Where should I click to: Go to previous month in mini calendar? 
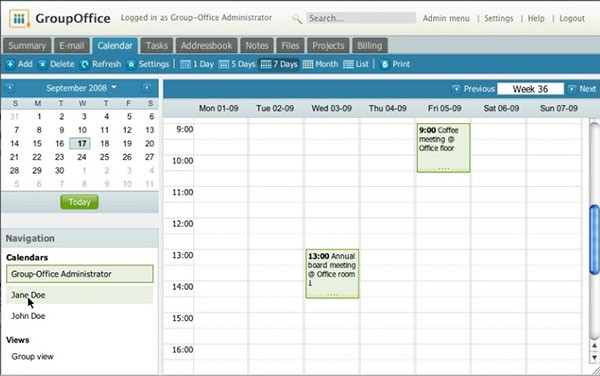click(10, 88)
